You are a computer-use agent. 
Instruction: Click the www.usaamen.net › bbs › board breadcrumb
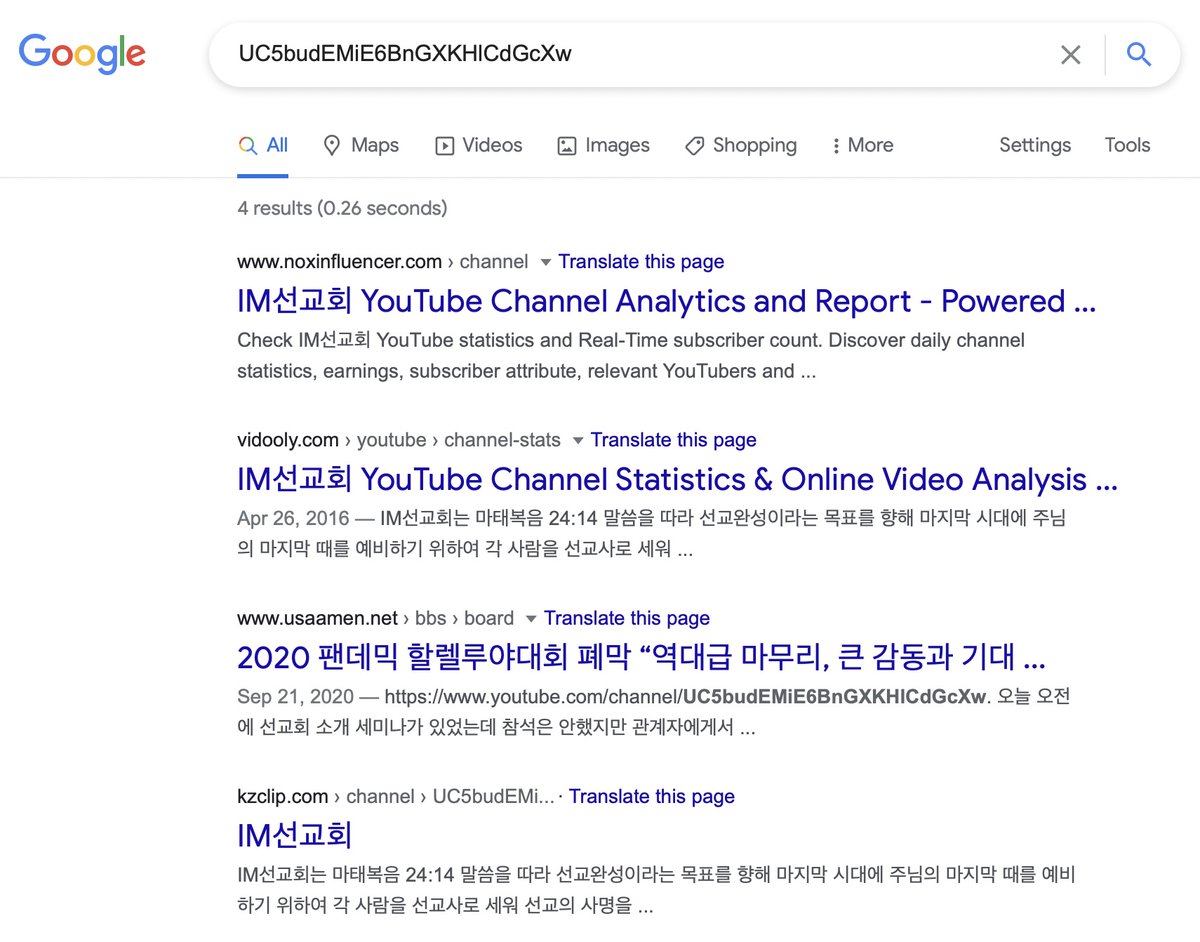click(x=375, y=618)
